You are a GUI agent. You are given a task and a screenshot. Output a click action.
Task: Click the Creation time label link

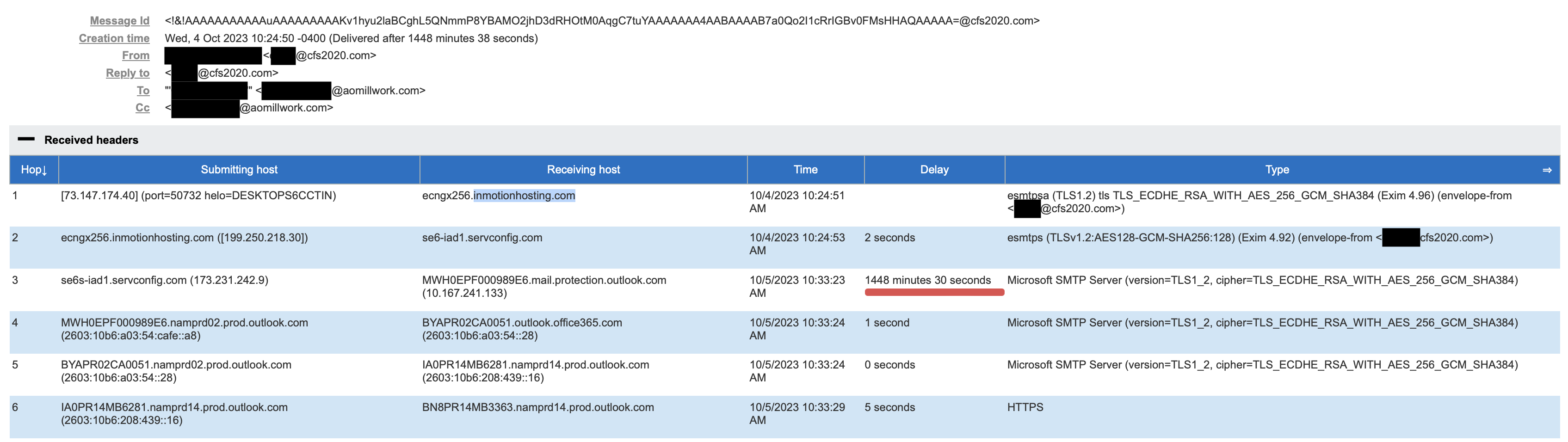[114, 38]
